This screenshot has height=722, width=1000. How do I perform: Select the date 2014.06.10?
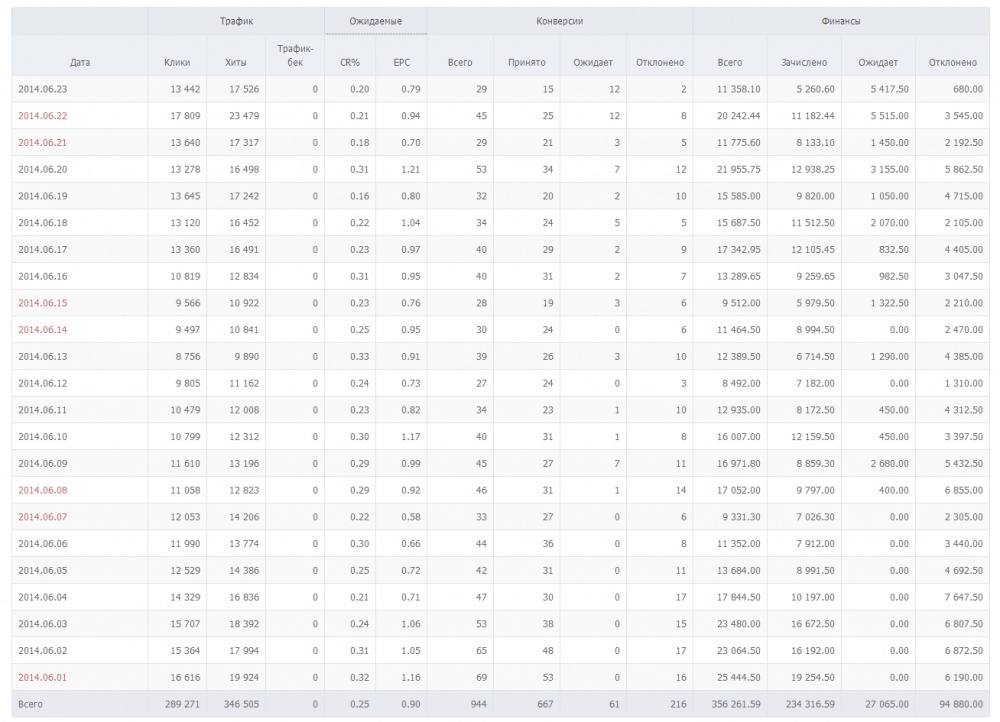pyautogui.click(x=43, y=437)
